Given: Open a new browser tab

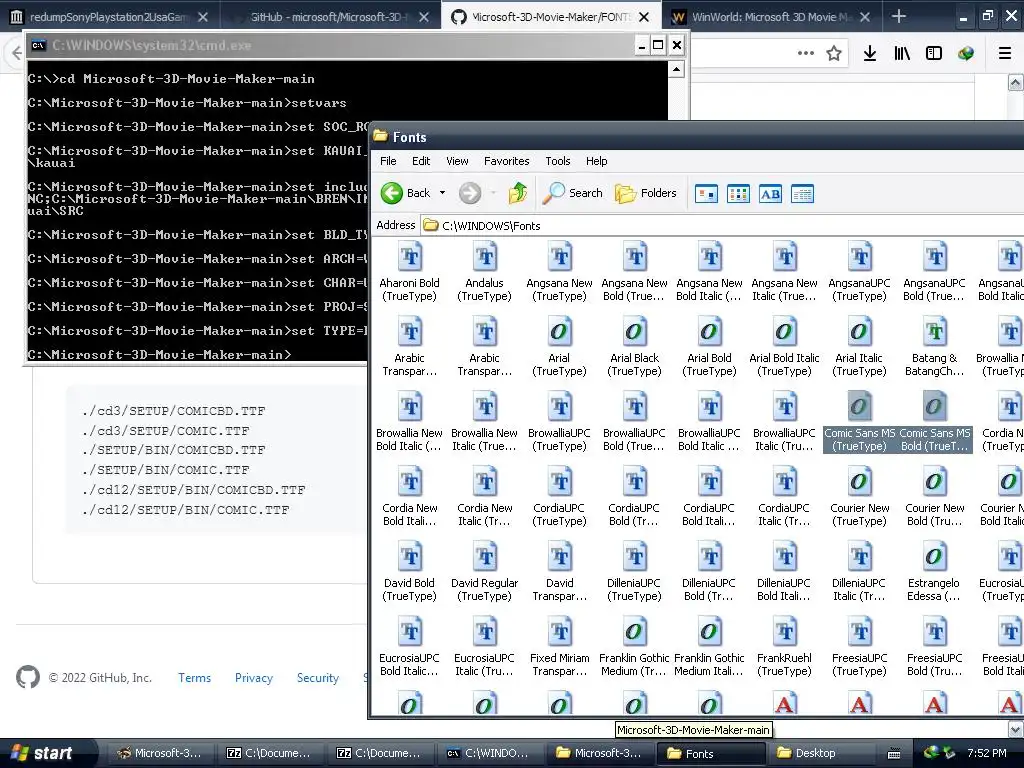Looking at the screenshot, I should pos(899,16).
